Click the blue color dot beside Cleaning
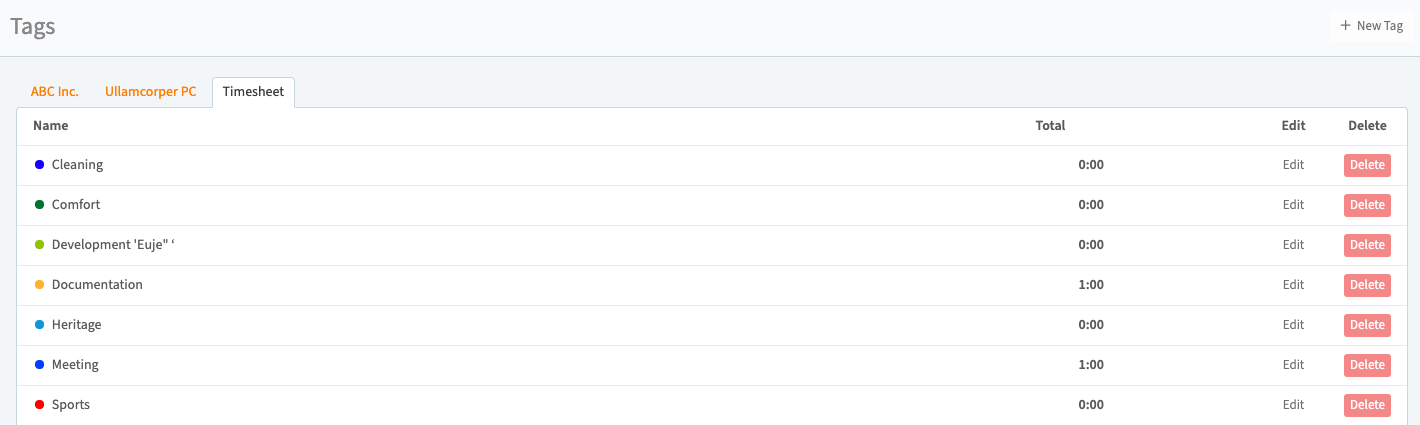The width and height of the screenshot is (1420, 425). click(x=39, y=165)
